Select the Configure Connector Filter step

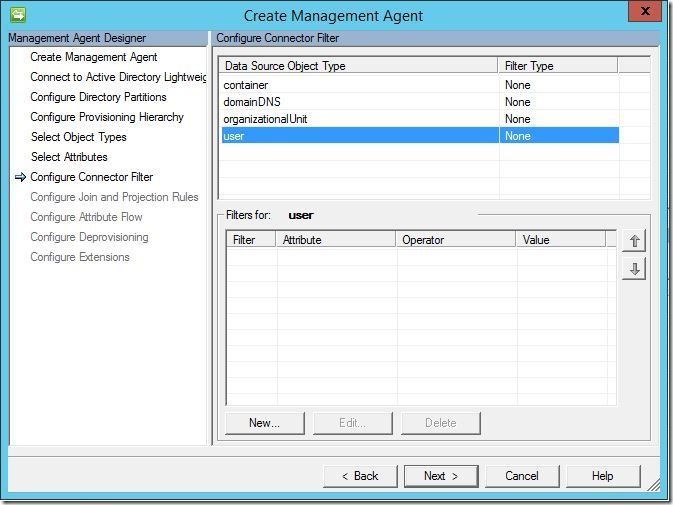[x=91, y=177]
